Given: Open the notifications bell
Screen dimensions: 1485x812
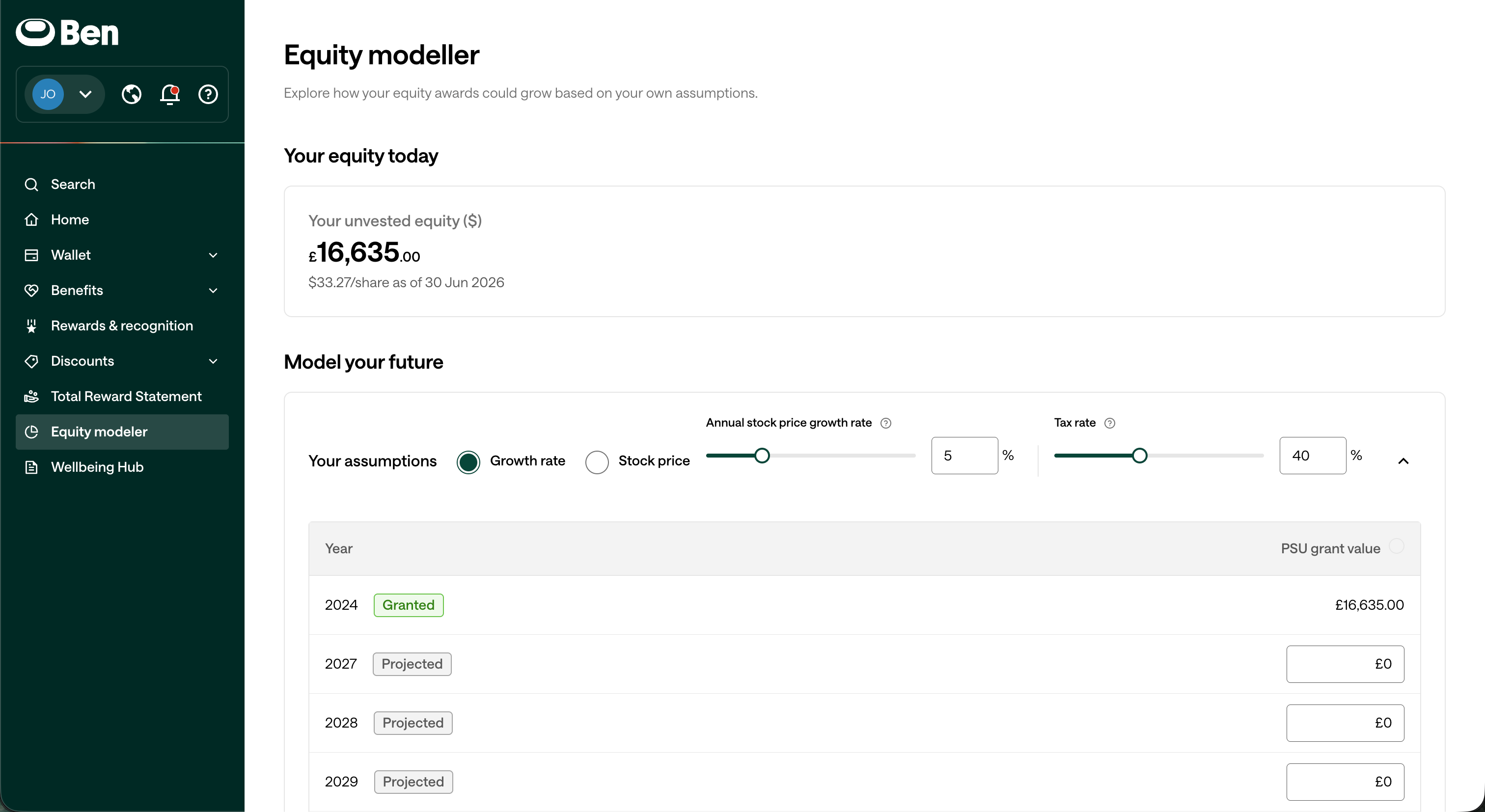Looking at the screenshot, I should [169, 94].
